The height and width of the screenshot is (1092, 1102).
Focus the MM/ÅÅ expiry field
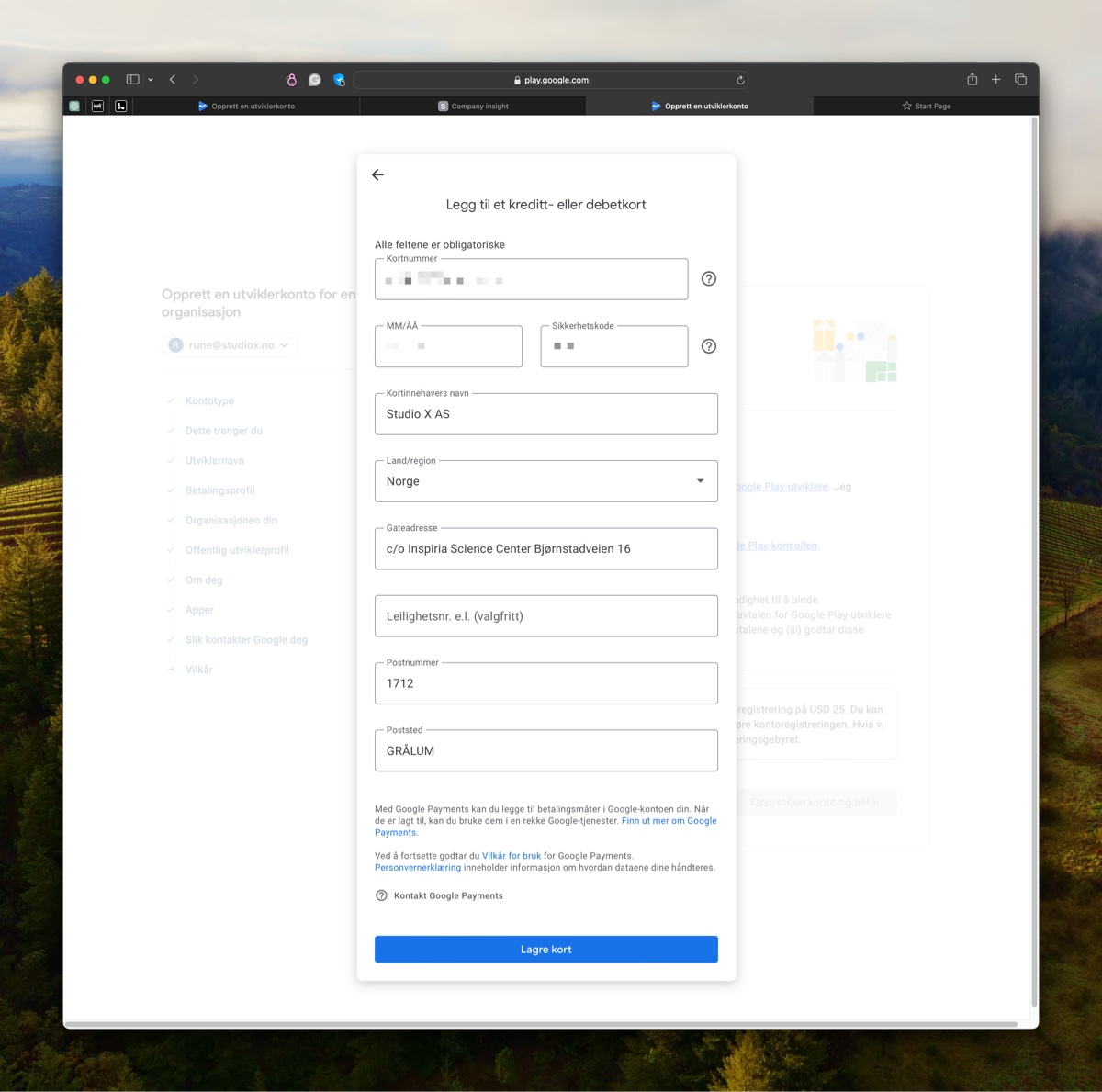[448, 346]
